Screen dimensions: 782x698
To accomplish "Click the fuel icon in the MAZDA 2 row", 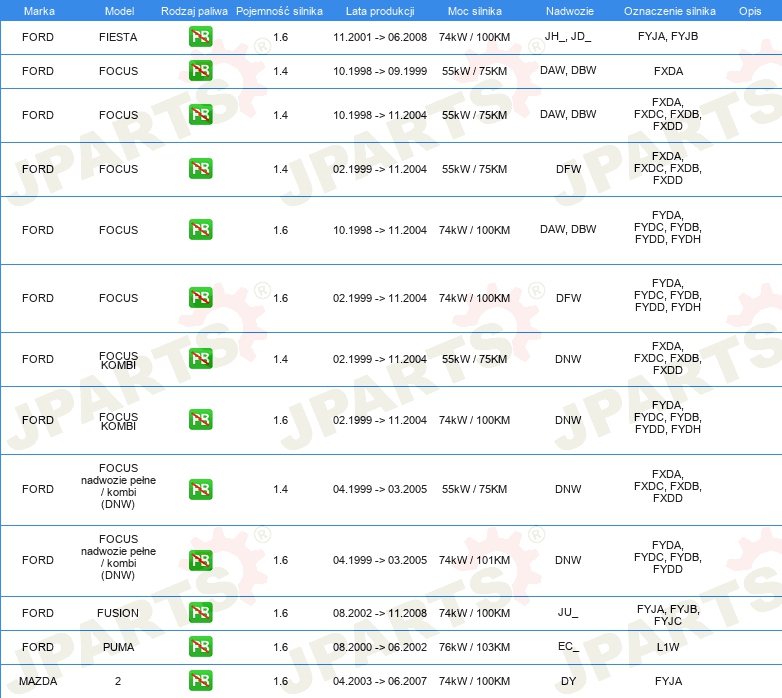I will (x=200, y=681).
